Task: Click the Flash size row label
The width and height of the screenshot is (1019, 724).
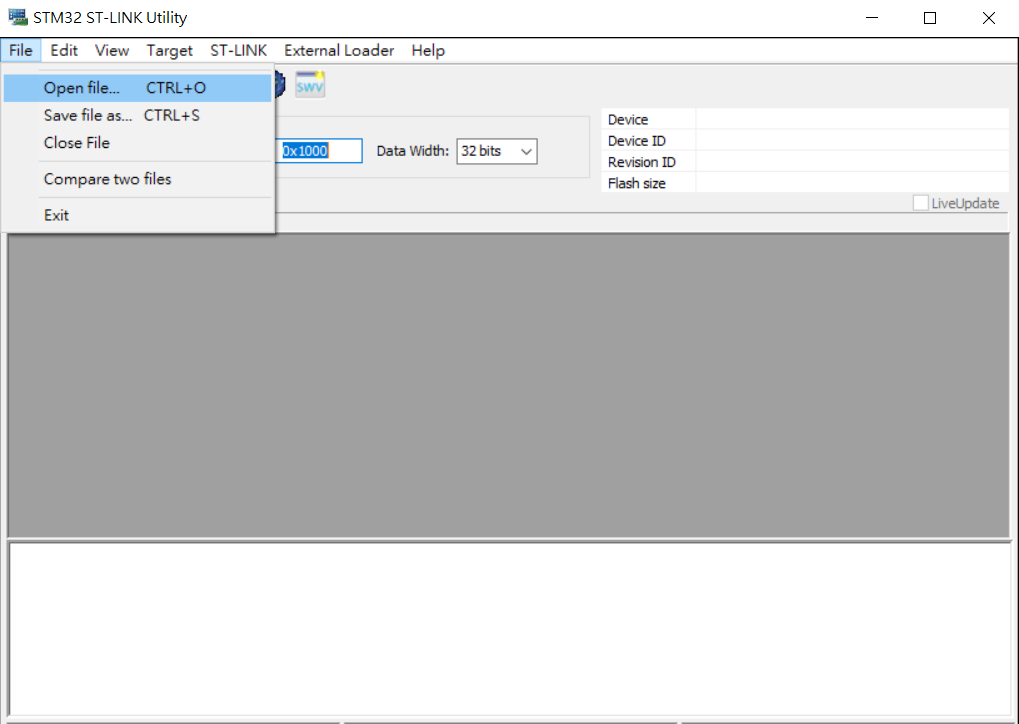Action: coord(636,183)
